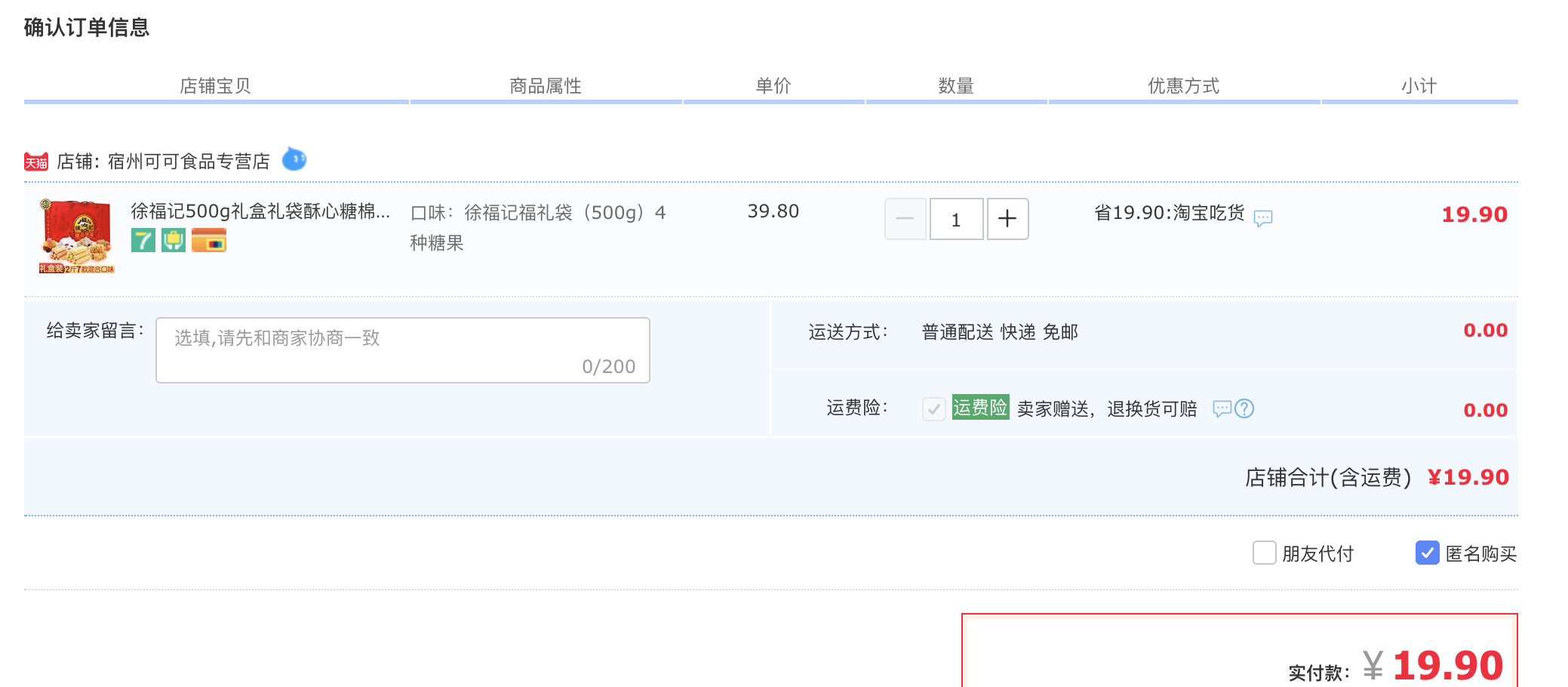Click the 数量 column header
This screenshot has height=687, width=1568.
click(x=956, y=86)
